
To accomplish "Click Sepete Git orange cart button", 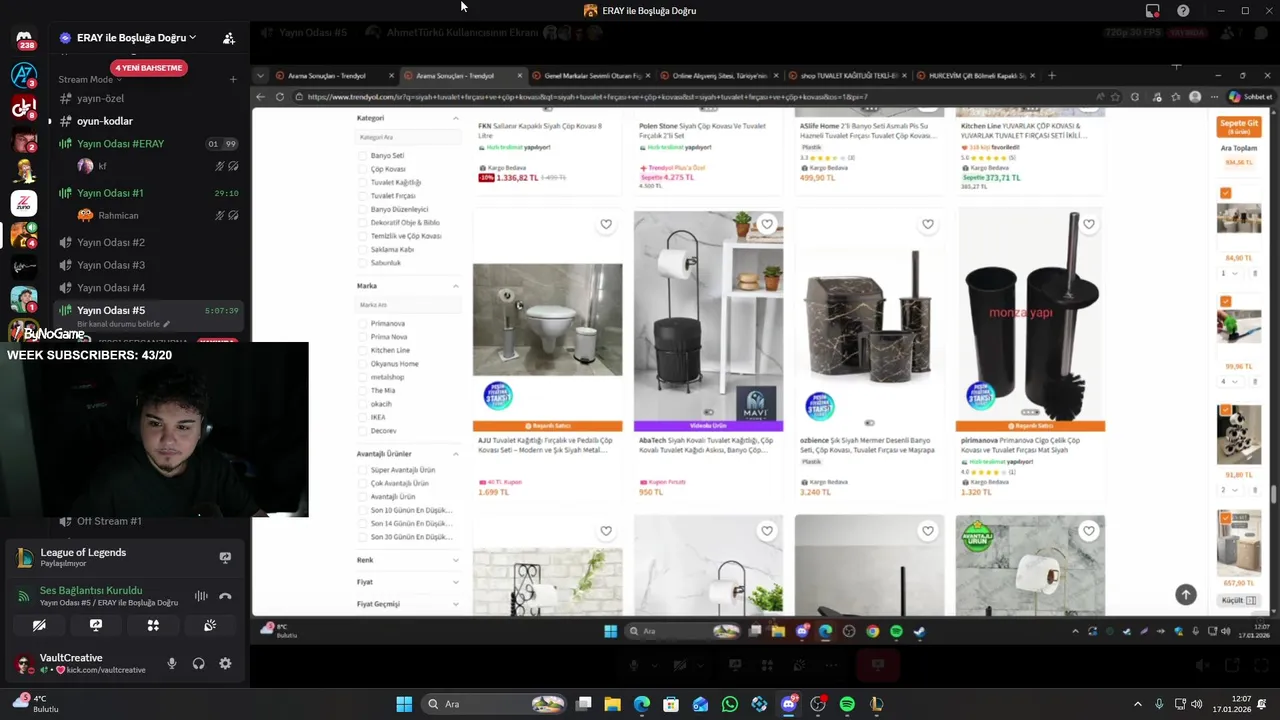I will (x=1238, y=127).
